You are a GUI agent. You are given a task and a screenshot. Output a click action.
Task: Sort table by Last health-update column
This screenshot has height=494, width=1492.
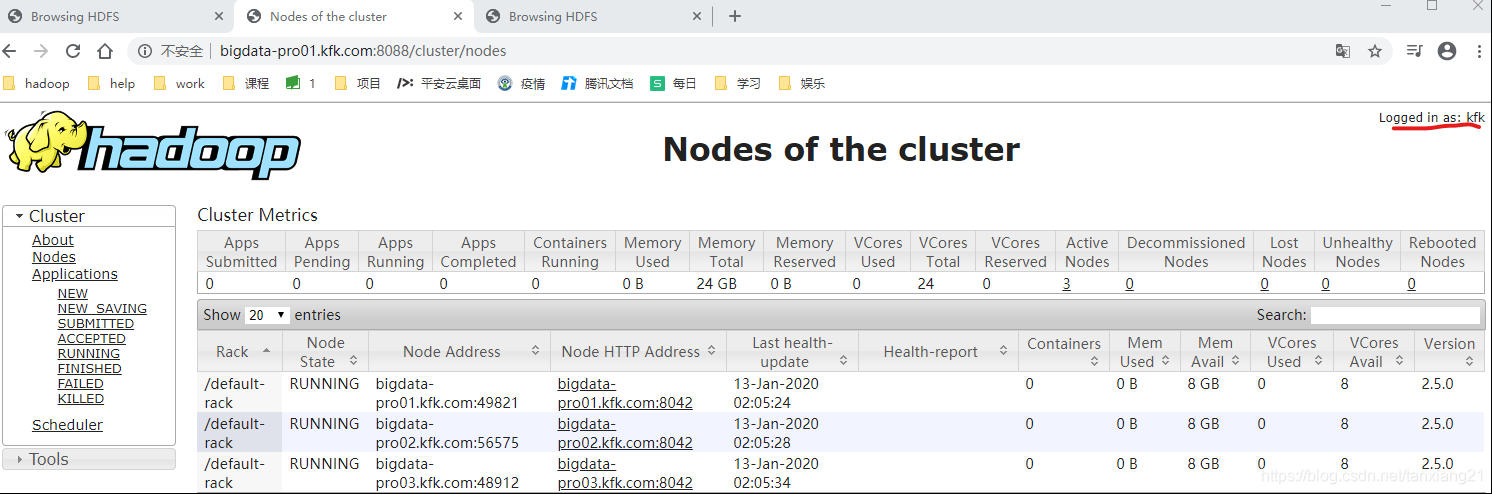click(x=792, y=351)
